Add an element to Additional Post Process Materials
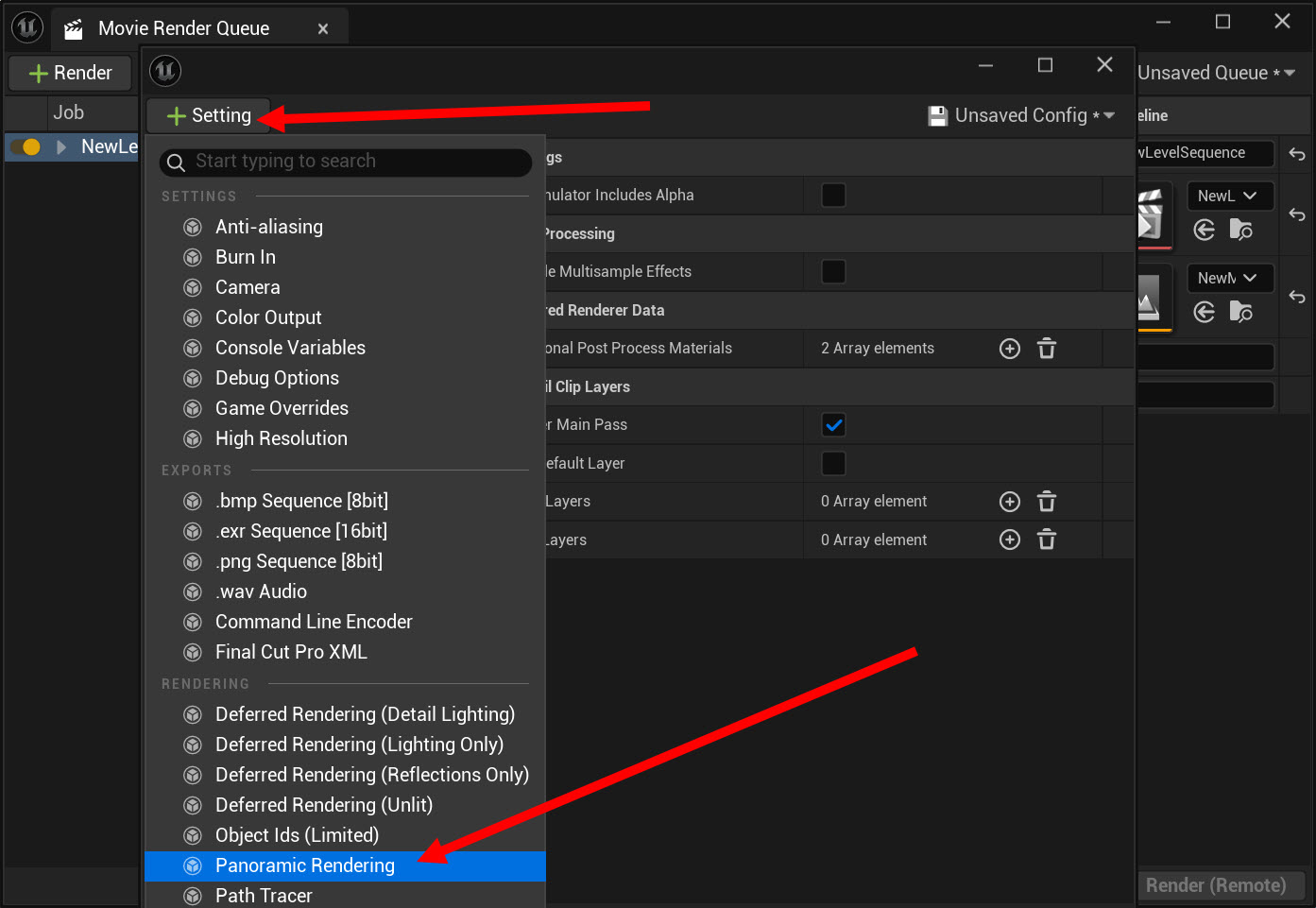The width and height of the screenshot is (1316, 908). click(x=1010, y=349)
